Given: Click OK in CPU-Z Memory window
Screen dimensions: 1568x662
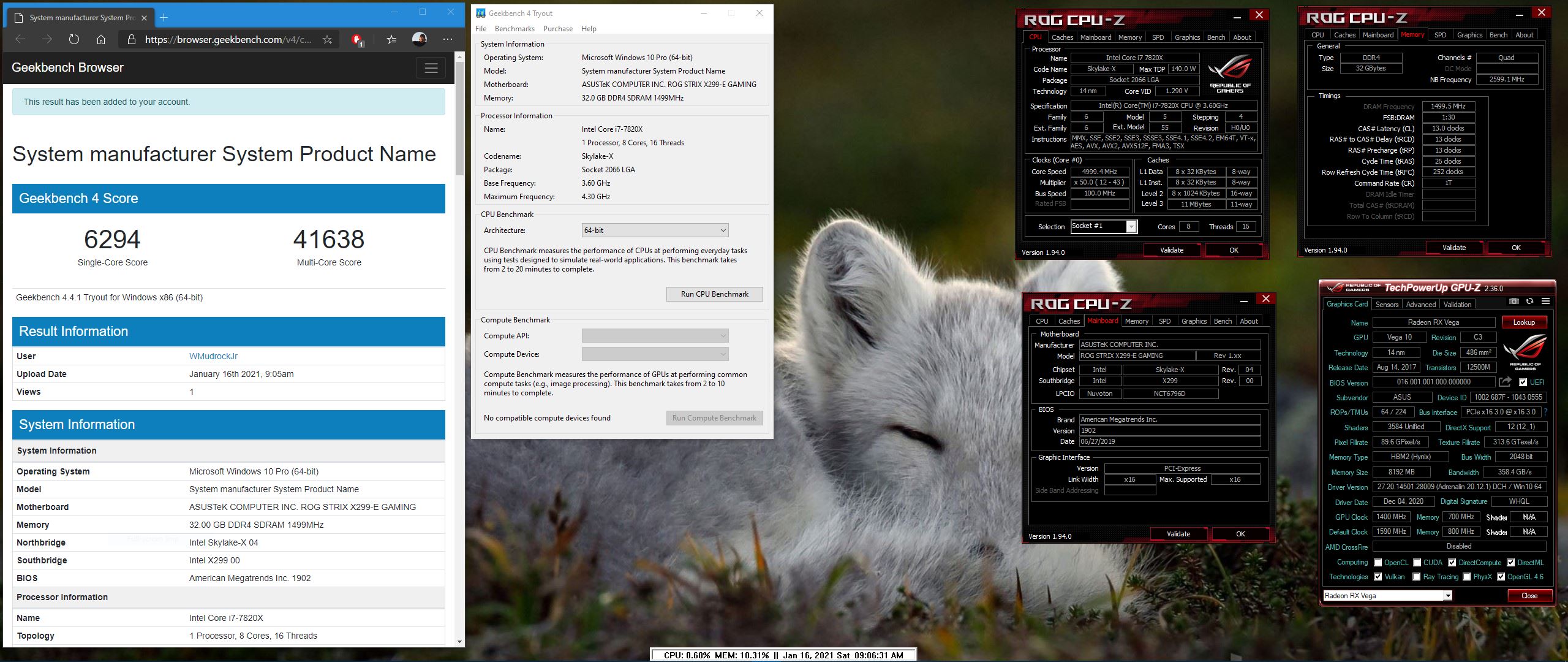Looking at the screenshot, I should 1516,248.
